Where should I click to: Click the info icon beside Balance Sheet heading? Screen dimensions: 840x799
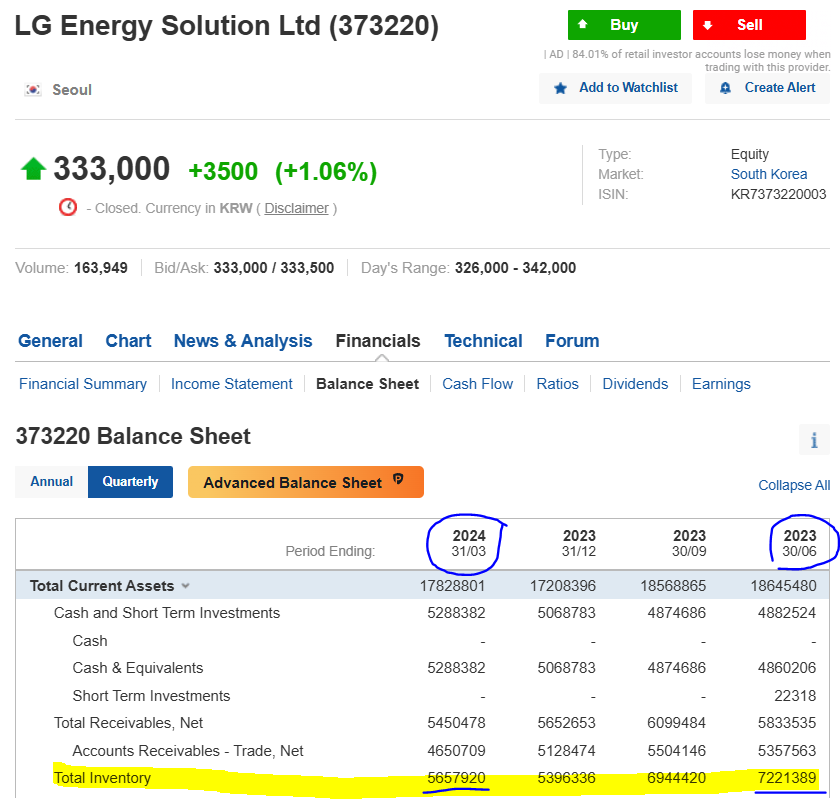pyautogui.click(x=814, y=440)
